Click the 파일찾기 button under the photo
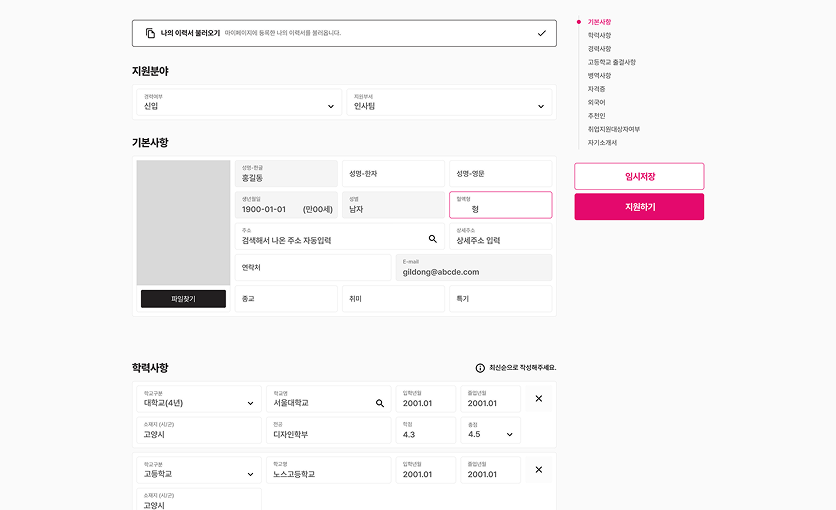 pos(183,299)
